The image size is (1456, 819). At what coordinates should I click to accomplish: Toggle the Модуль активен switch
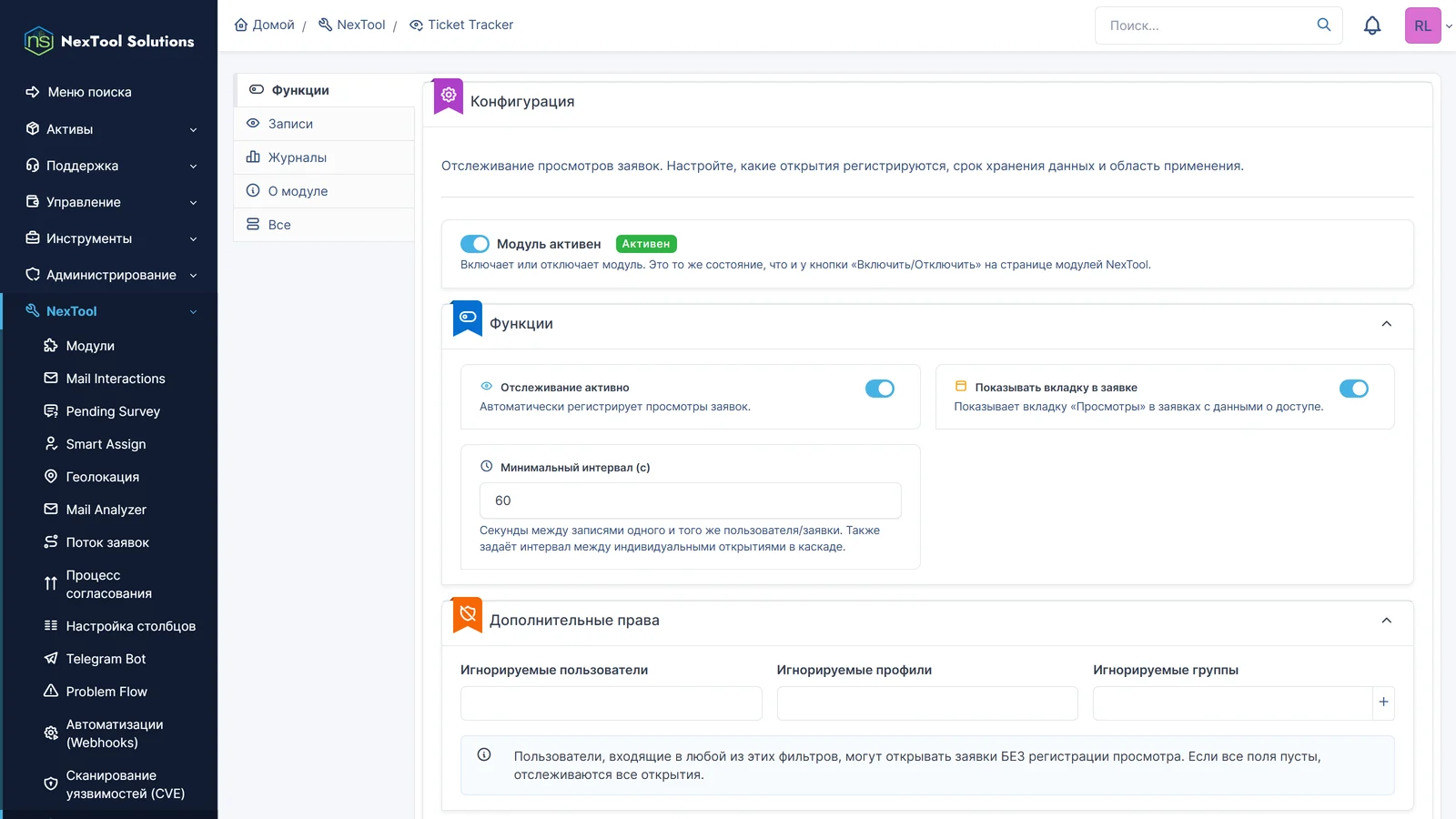tap(475, 244)
